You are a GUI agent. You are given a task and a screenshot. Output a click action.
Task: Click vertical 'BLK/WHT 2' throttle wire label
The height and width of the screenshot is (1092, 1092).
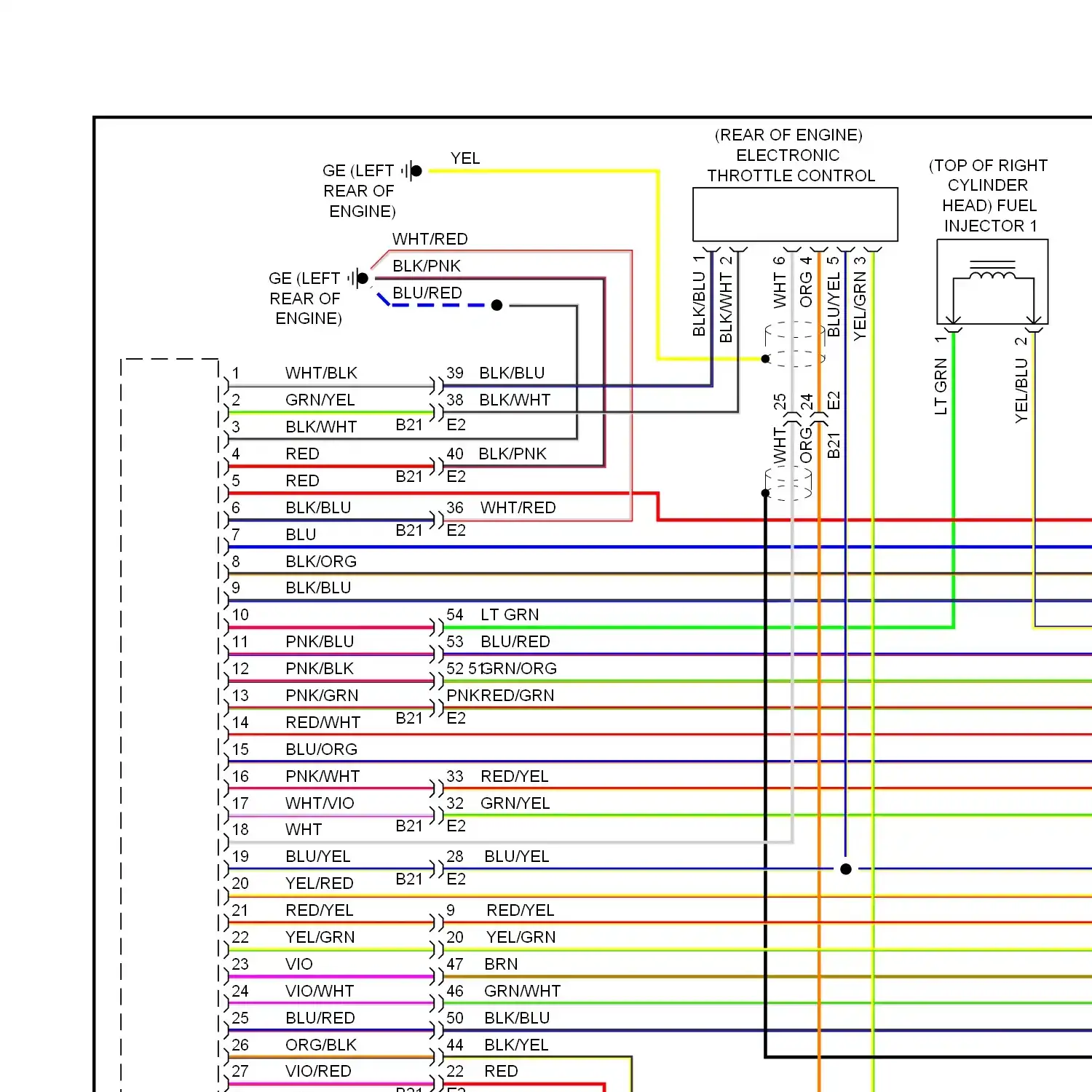[726, 299]
